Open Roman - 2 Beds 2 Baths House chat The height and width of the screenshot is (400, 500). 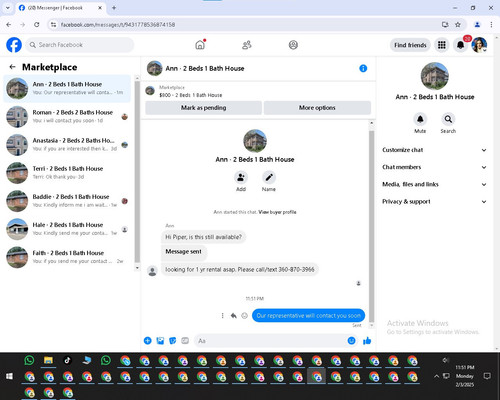click(x=67, y=117)
